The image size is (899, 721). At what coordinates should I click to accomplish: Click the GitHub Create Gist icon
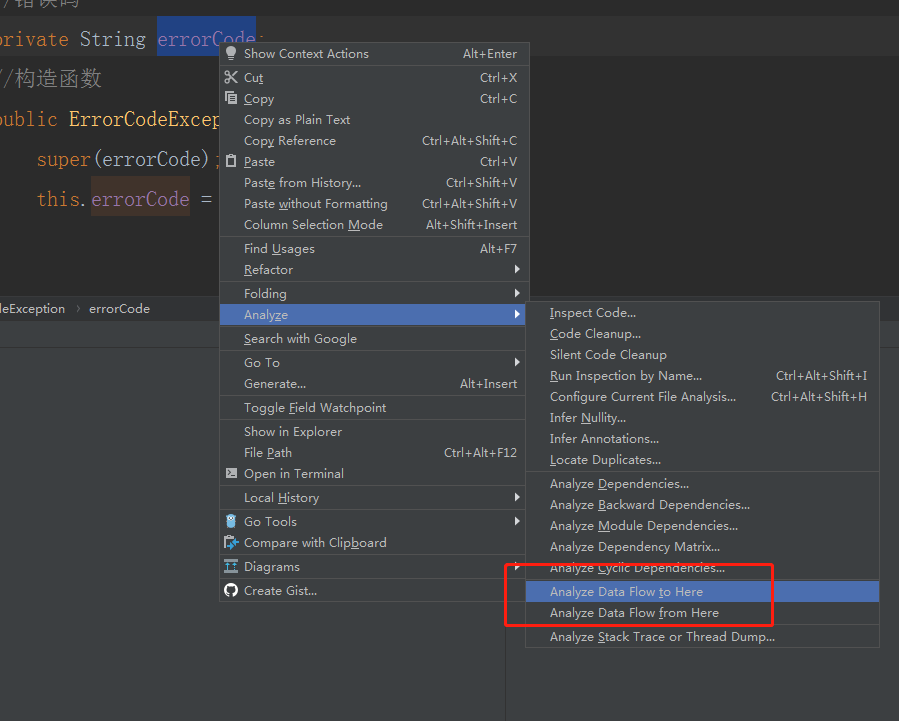(232, 591)
